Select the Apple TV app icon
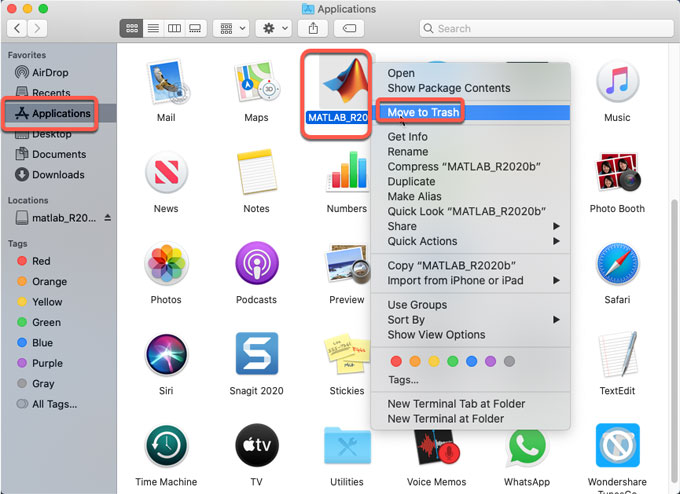Viewport: 680px width, 494px height. click(256, 445)
